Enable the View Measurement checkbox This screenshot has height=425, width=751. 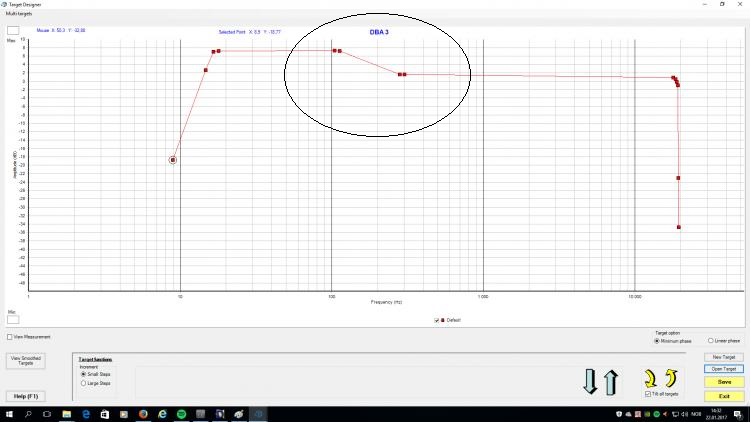coord(10,337)
